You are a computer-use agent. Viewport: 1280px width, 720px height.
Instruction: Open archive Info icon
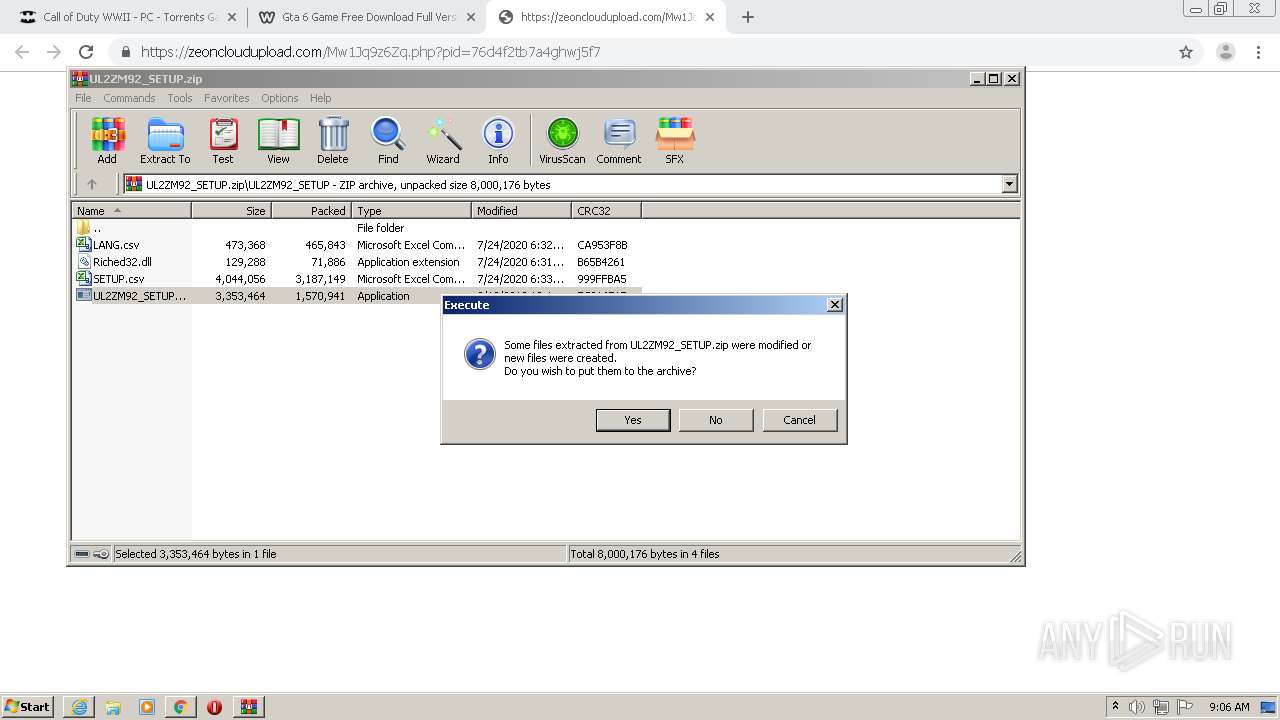coord(498,140)
